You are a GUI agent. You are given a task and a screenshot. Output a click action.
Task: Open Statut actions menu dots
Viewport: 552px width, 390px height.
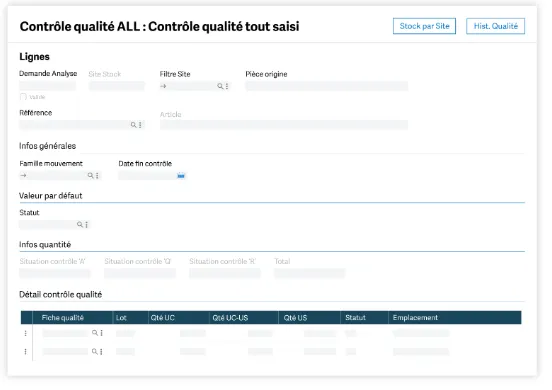(x=87, y=225)
